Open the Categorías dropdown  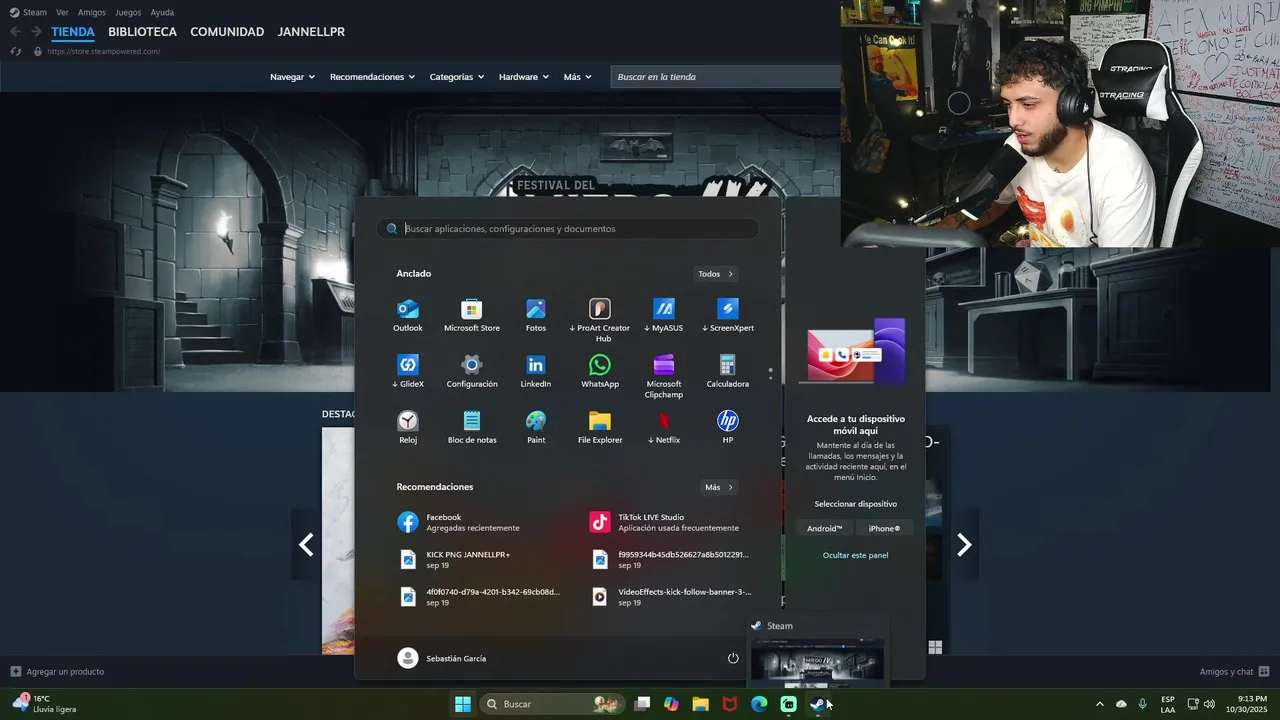[x=457, y=77]
